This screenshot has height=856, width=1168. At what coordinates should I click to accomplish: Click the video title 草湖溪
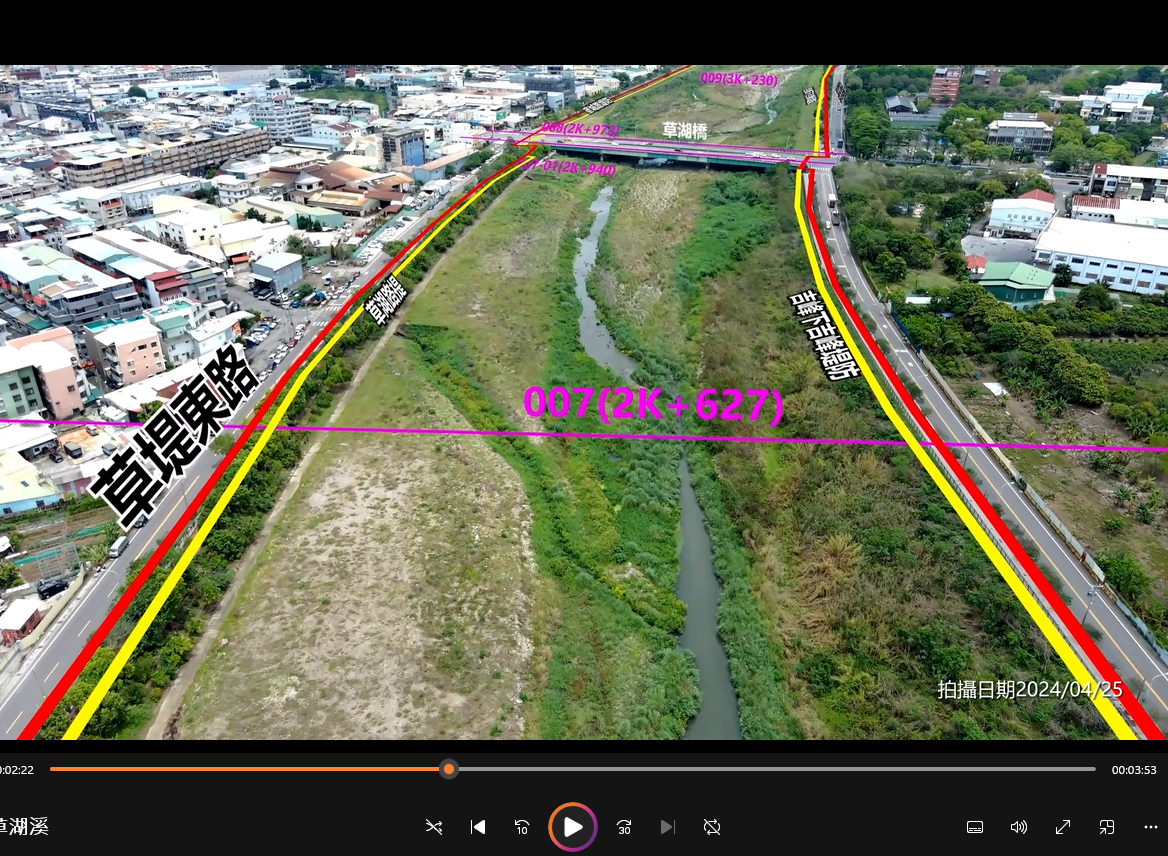[x=22, y=827]
